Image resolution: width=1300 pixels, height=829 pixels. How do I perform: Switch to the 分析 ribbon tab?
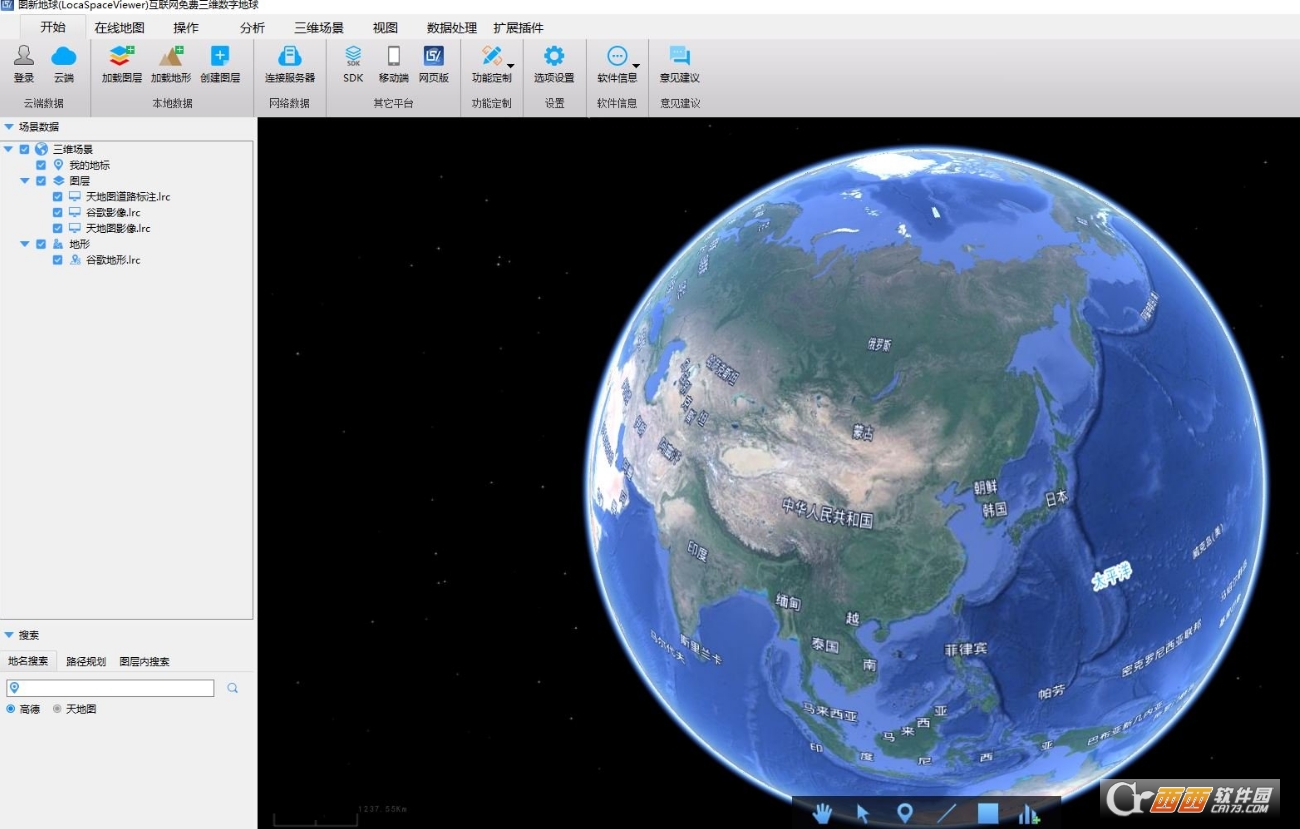253,28
